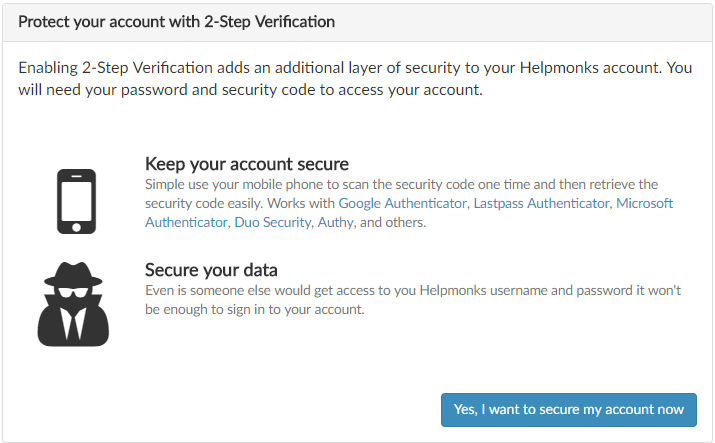
Task: Click the 'You will need your password' sentence
Action: click(x=250, y=89)
